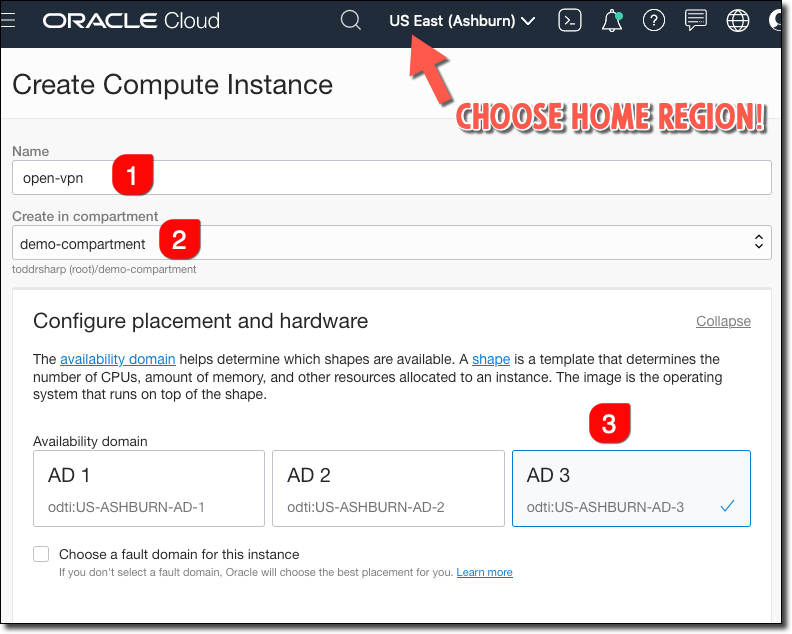Viewport: 792px width, 634px height.
Task: Open the Learn more link
Action: coord(484,572)
